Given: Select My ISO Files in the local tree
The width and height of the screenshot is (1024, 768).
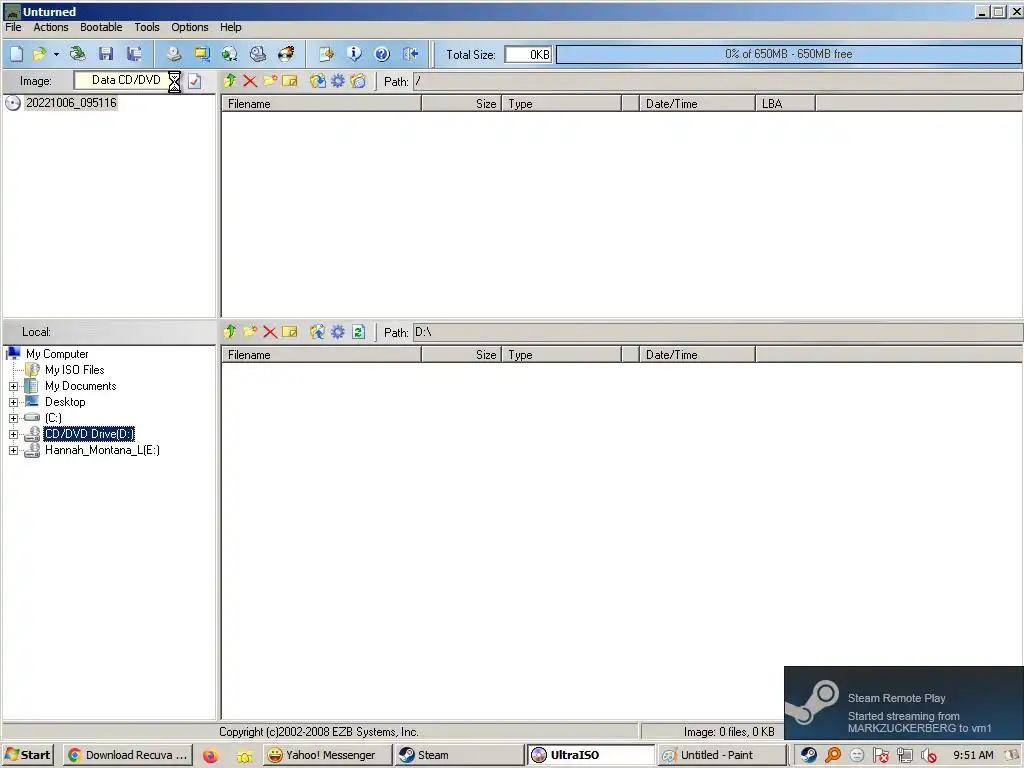Looking at the screenshot, I should 74,370.
